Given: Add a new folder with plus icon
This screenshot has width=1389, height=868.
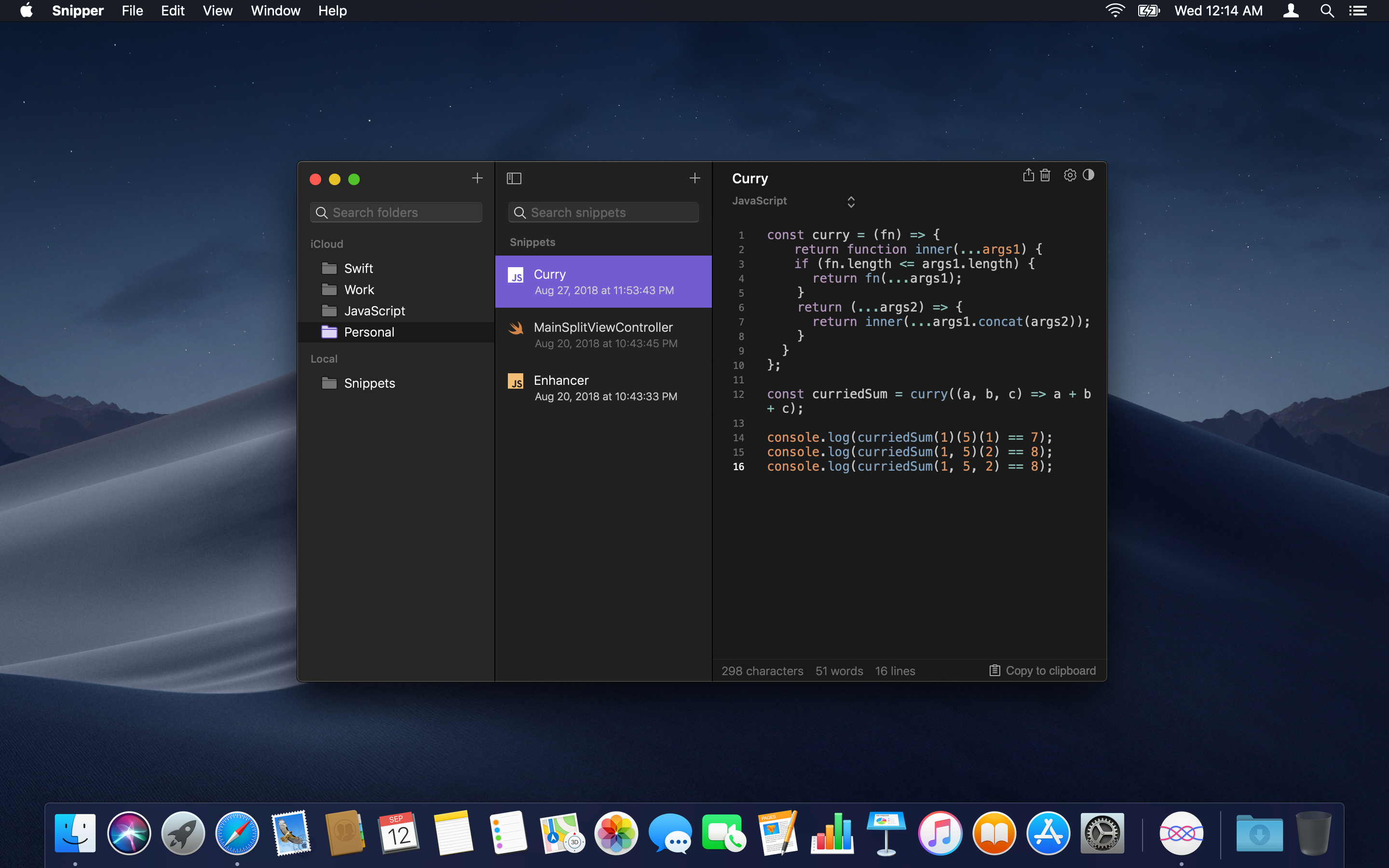Looking at the screenshot, I should [477, 178].
